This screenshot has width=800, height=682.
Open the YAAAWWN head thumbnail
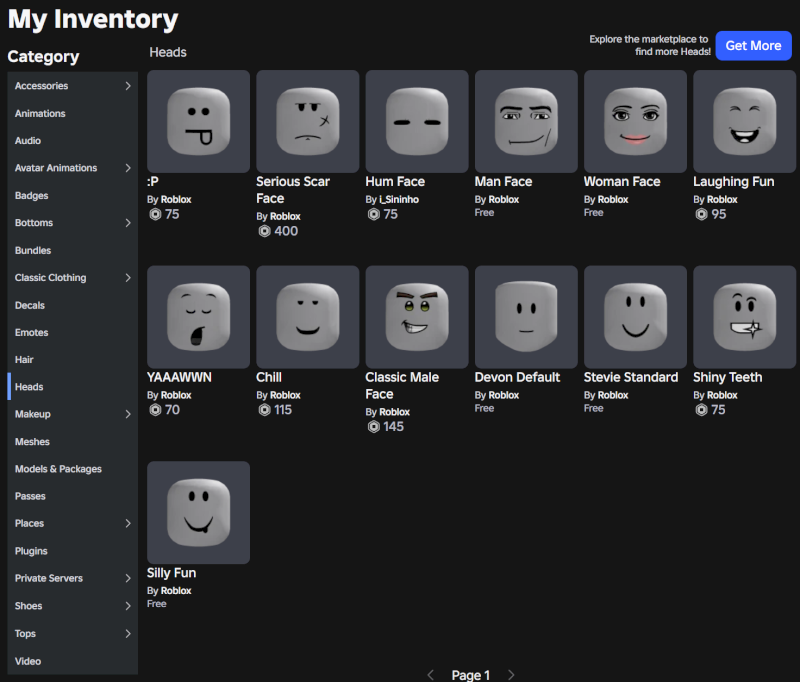pos(198,317)
